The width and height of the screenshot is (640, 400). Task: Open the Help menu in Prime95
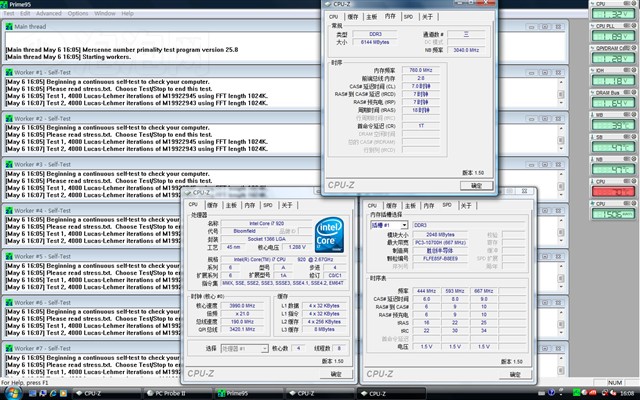click(127, 13)
